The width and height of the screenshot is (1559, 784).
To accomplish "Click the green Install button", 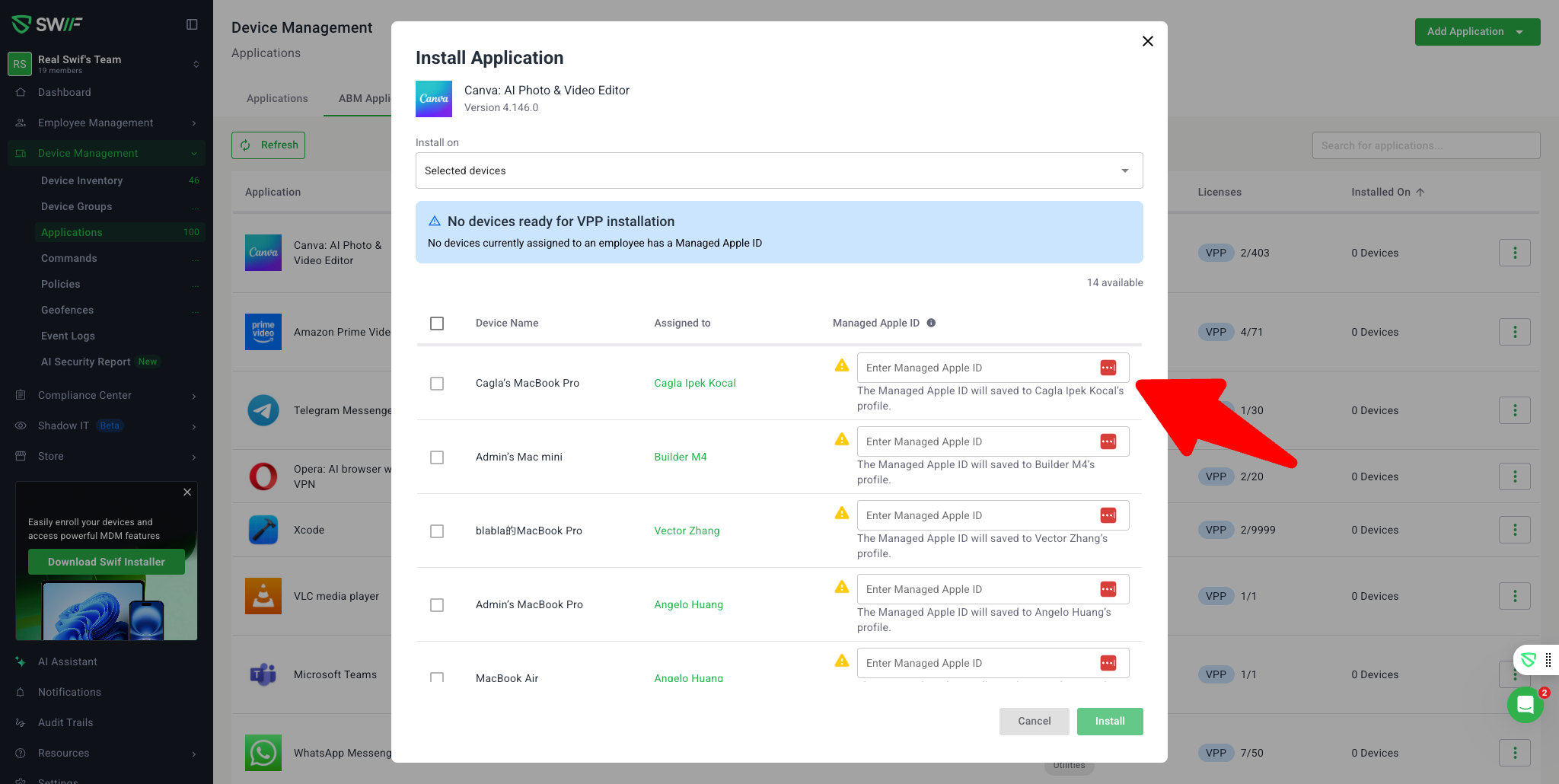I will coord(1109,721).
